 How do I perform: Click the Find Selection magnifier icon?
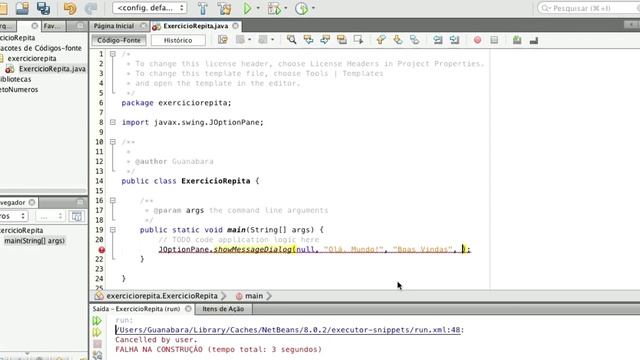click(x=291, y=40)
